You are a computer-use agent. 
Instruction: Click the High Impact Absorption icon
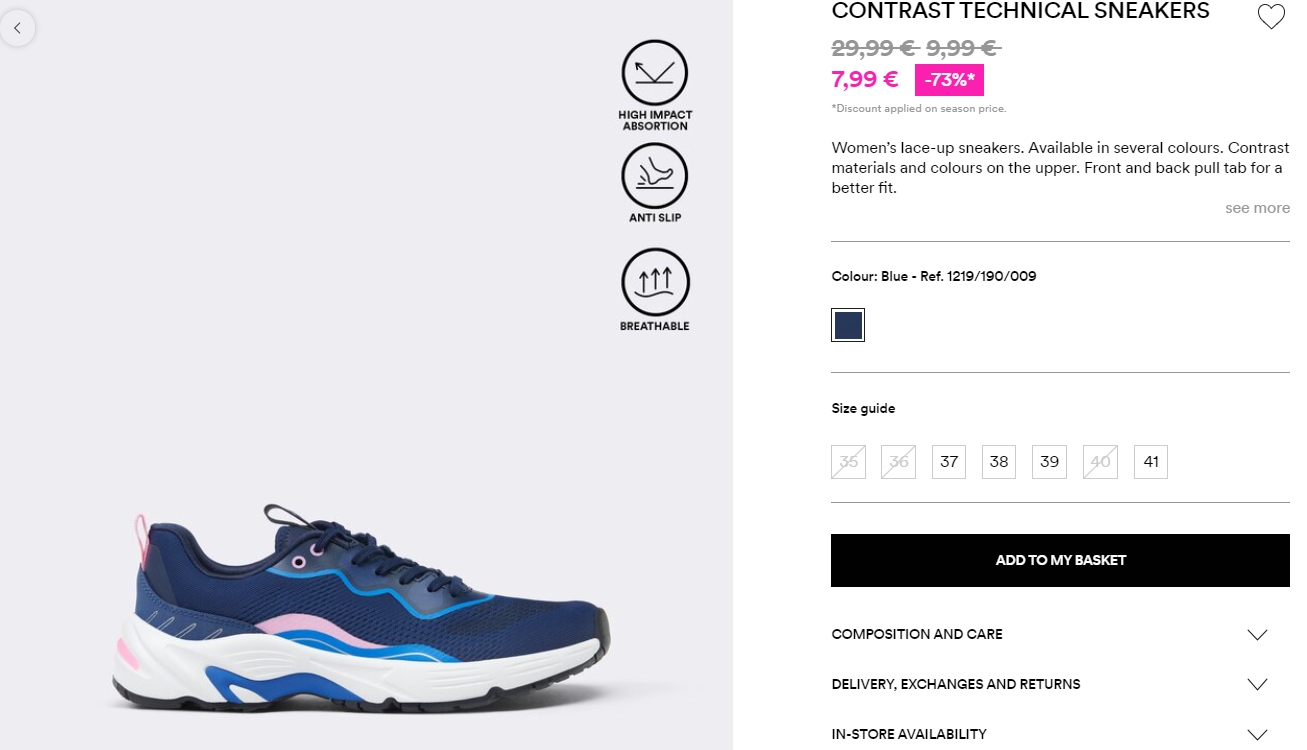(655, 73)
